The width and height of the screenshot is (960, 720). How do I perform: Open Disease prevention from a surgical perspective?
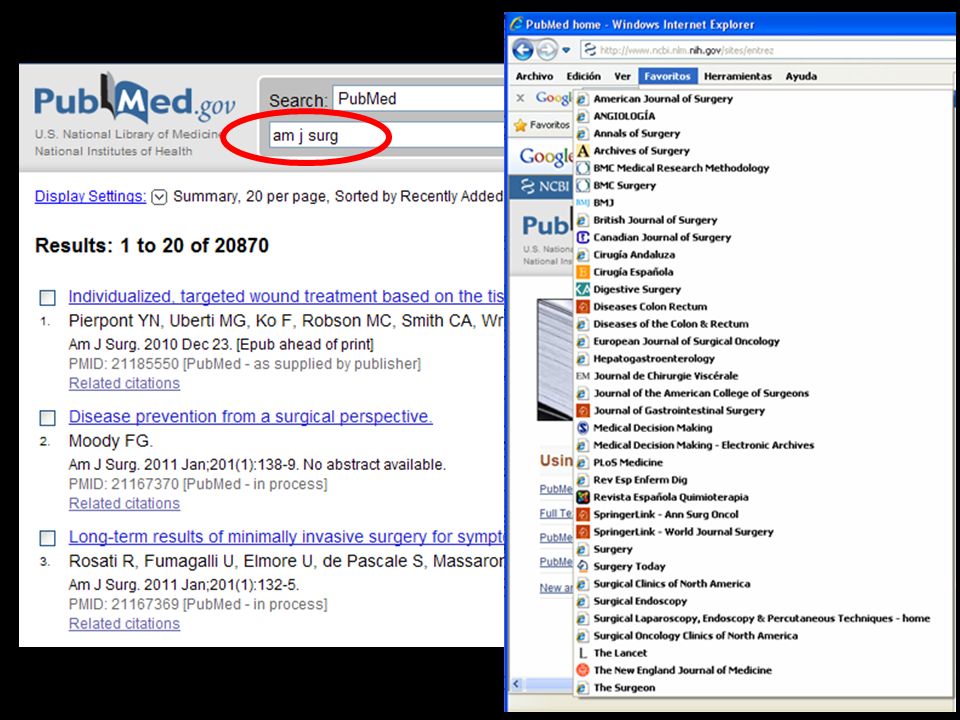click(x=250, y=417)
